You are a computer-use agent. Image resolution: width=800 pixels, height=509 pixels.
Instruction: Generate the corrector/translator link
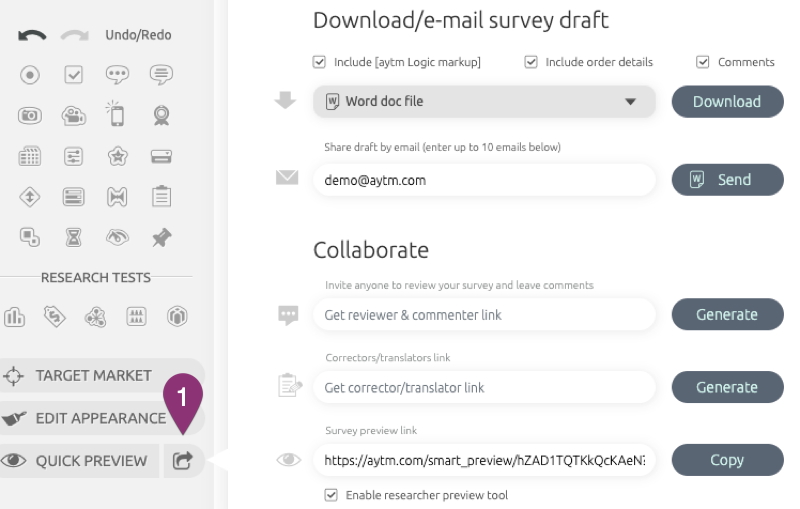click(728, 387)
